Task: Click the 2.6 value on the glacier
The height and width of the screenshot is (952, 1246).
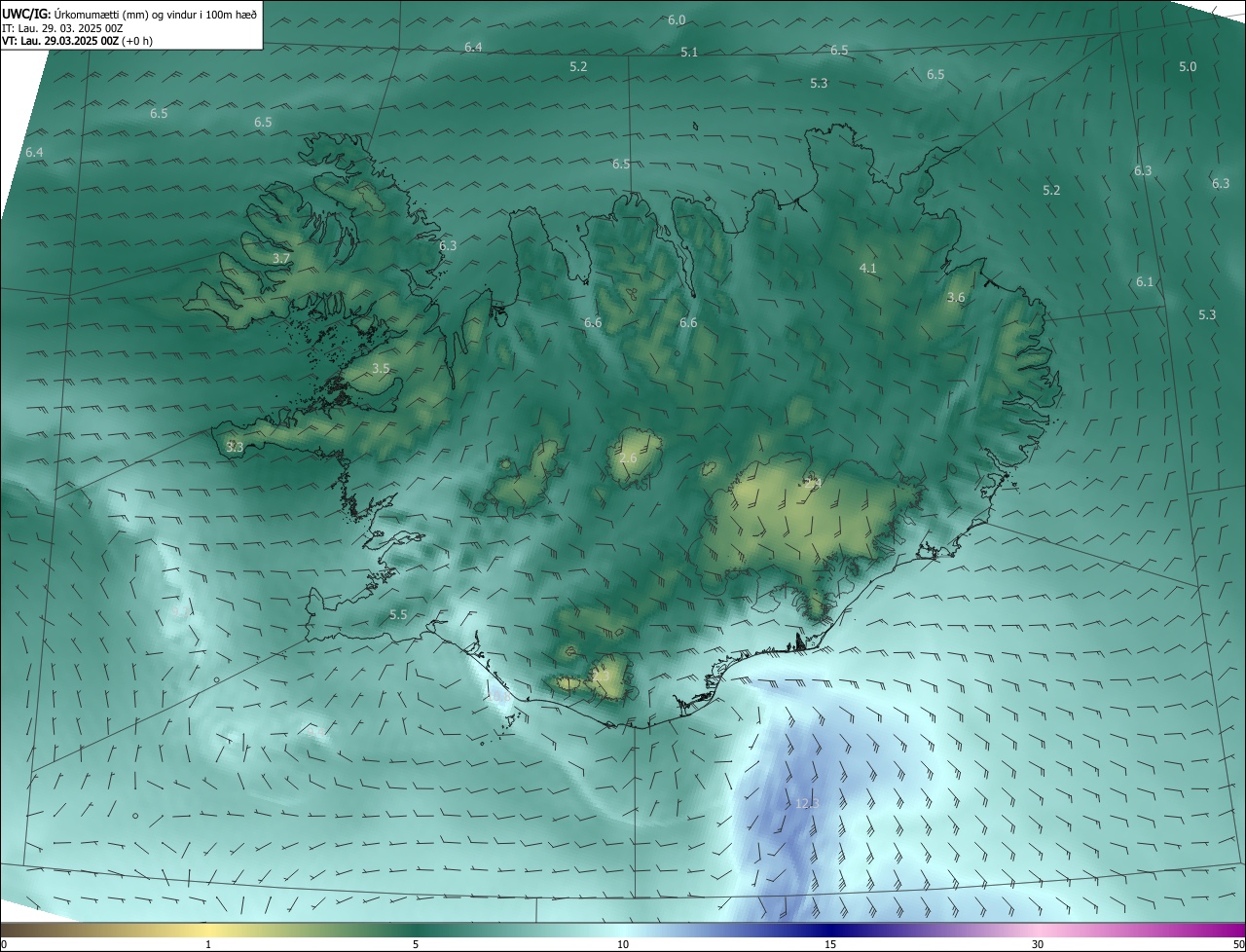Action: [x=628, y=458]
